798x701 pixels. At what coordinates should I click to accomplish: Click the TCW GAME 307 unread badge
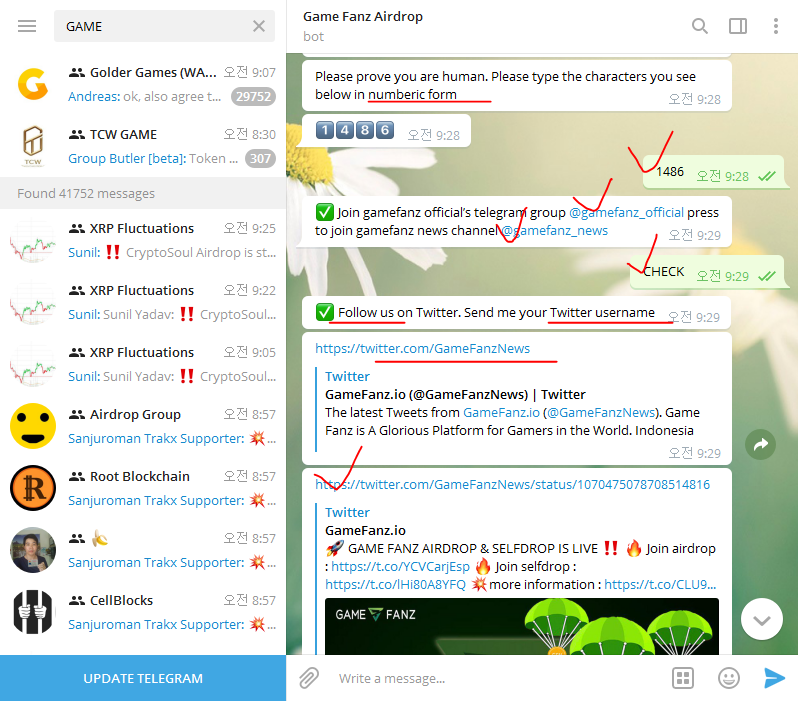coord(261,158)
